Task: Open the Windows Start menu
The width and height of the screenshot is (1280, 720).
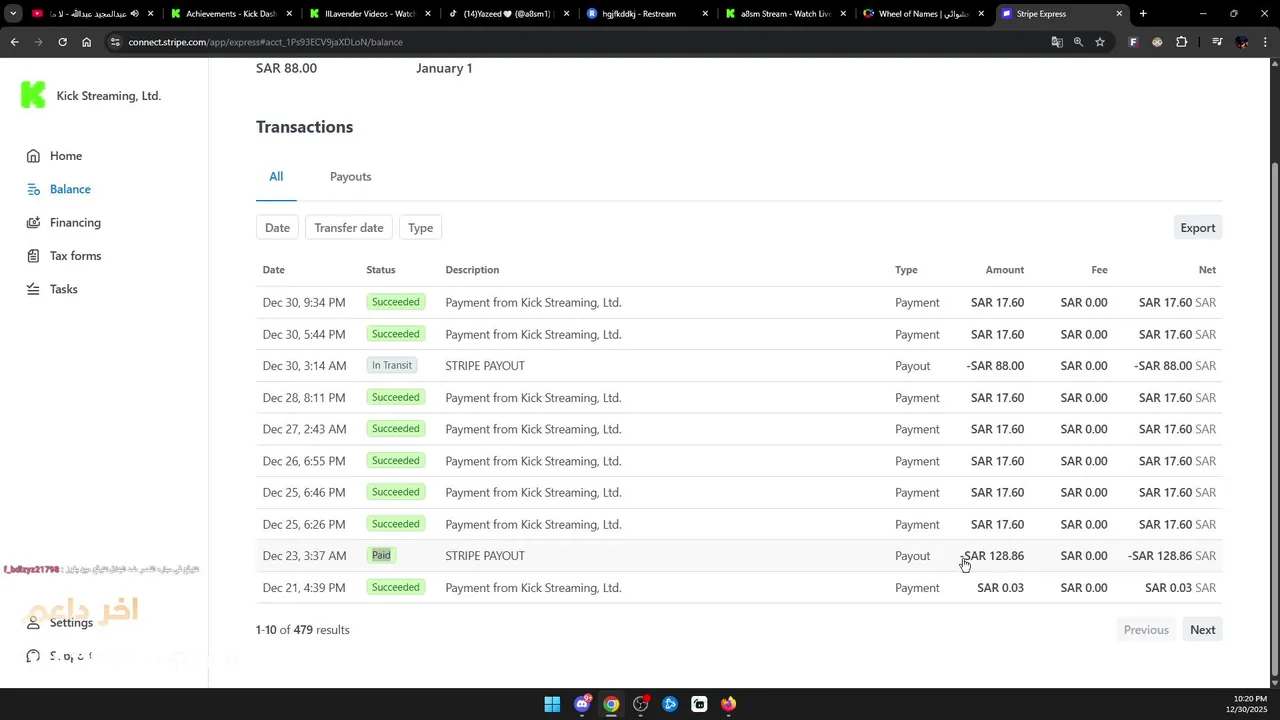Action: pos(552,704)
